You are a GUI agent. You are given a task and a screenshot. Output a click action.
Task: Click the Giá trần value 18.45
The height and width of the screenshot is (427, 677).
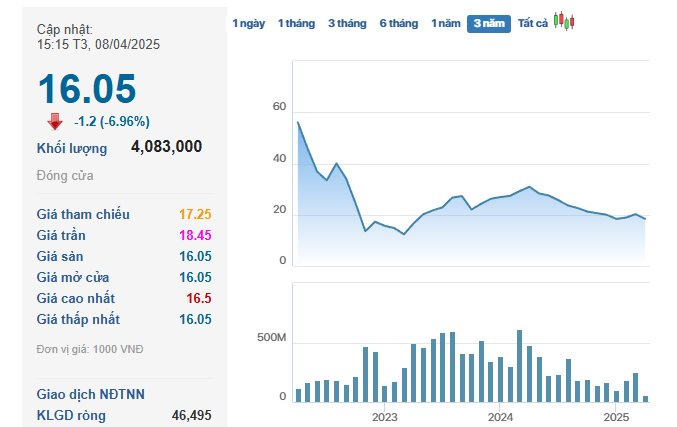click(x=195, y=235)
